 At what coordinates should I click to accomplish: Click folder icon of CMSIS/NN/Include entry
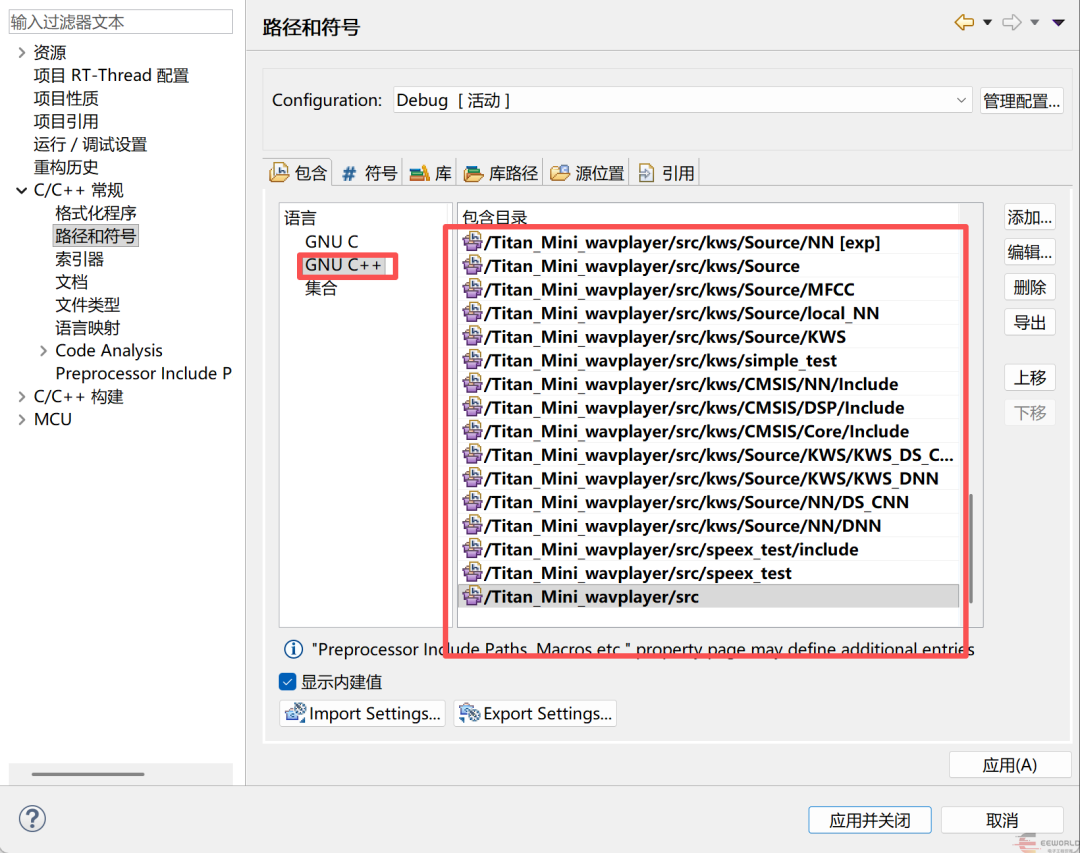[x=472, y=383]
